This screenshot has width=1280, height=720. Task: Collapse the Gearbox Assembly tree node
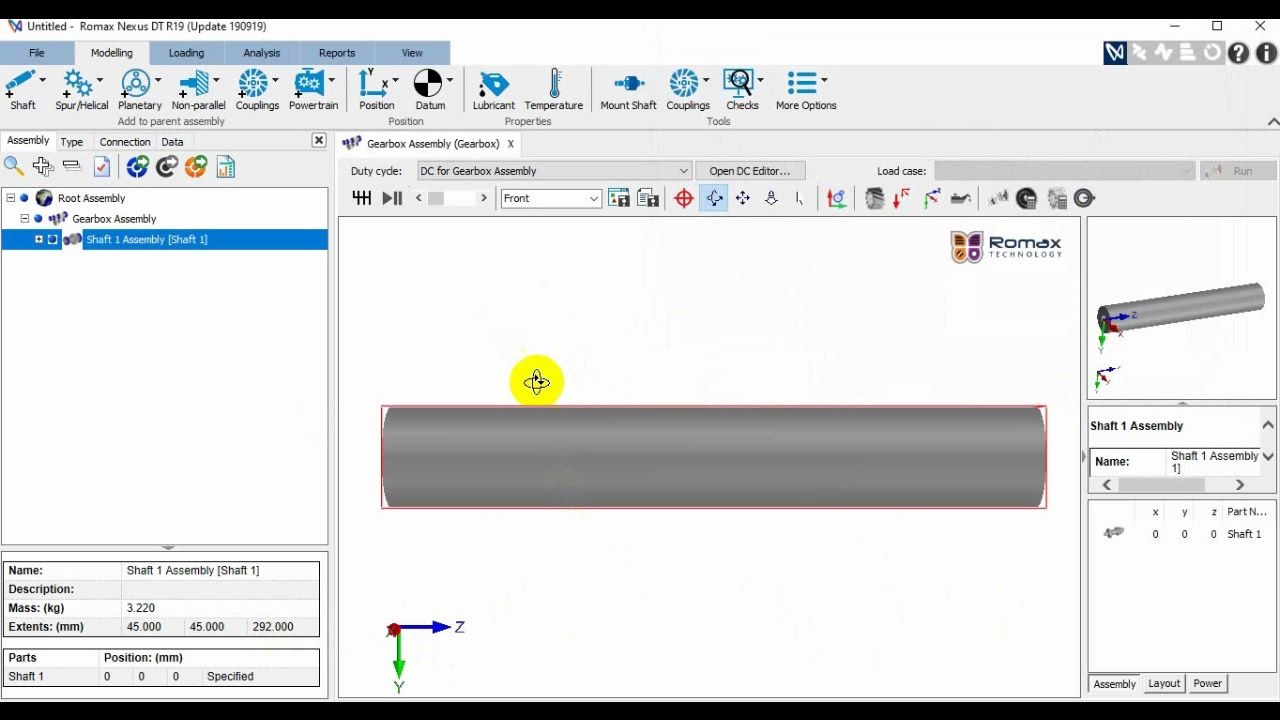point(25,218)
